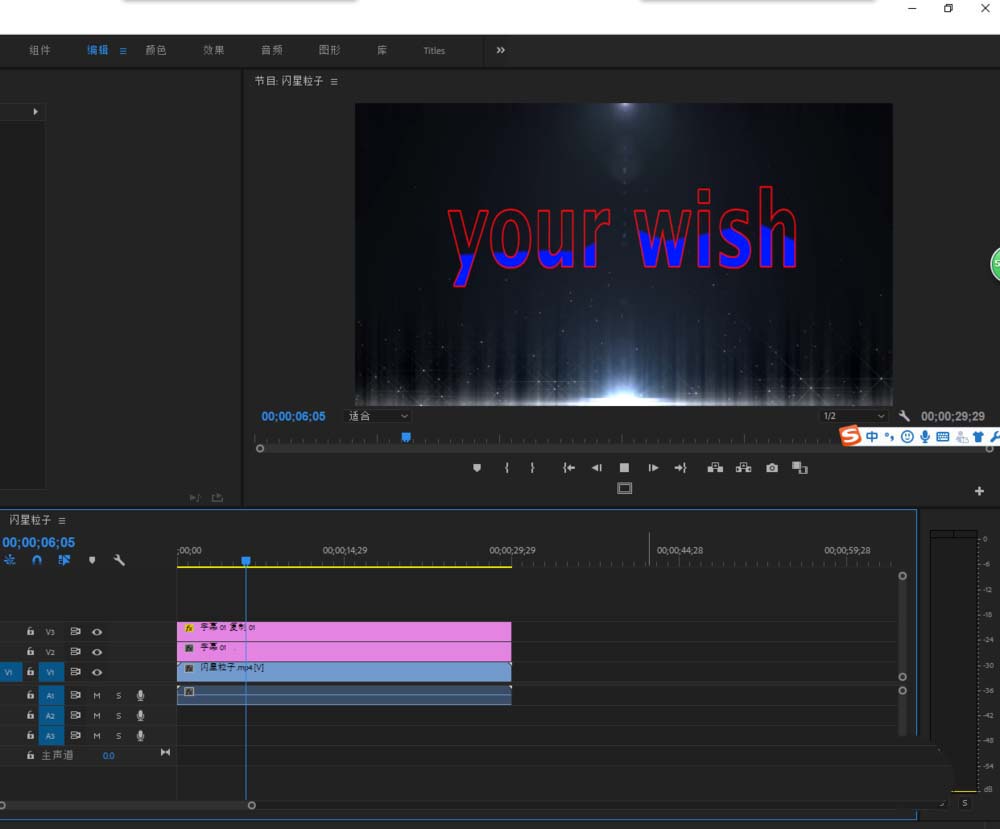This screenshot has width=1000, height=829.
Task: Click the timeline horizontal zoom handle
Action: (x=251, y=805)
